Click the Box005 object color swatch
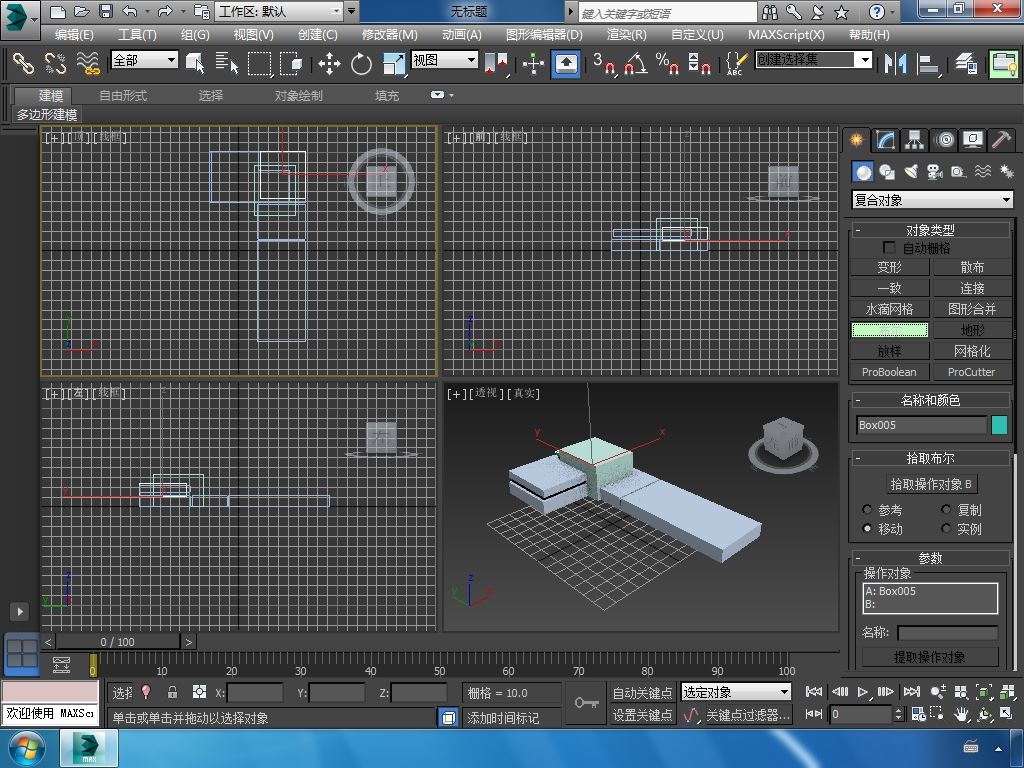 [x=999, y=425]
